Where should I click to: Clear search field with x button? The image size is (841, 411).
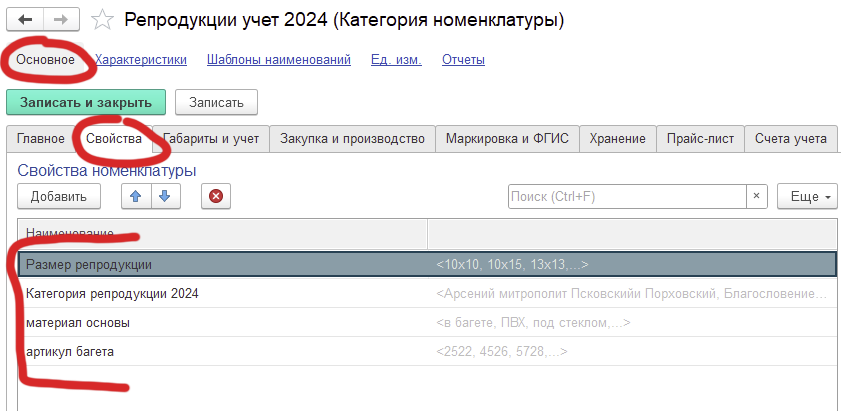click(x=757, y=197)
